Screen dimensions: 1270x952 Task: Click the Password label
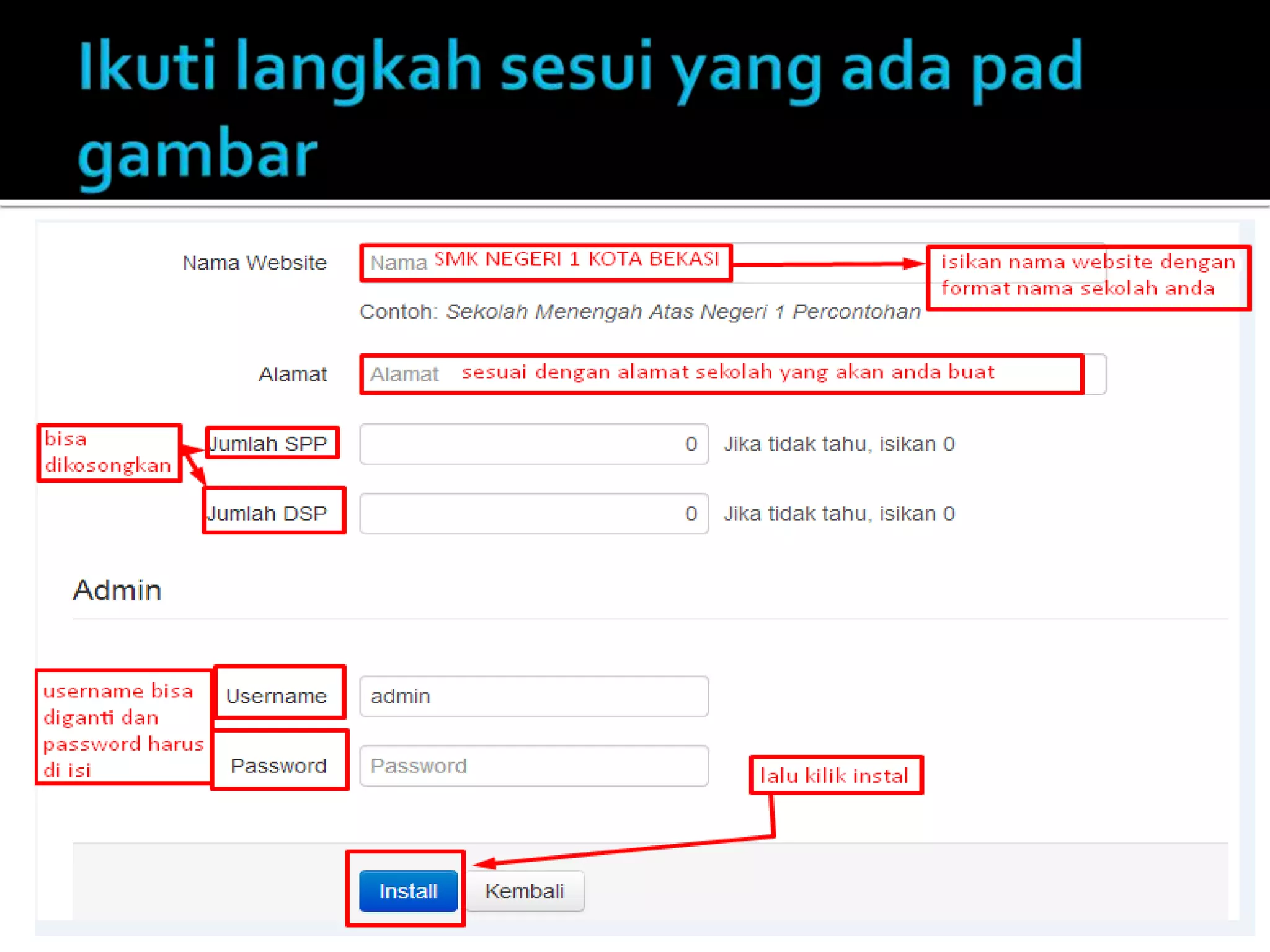coord(278,766)
